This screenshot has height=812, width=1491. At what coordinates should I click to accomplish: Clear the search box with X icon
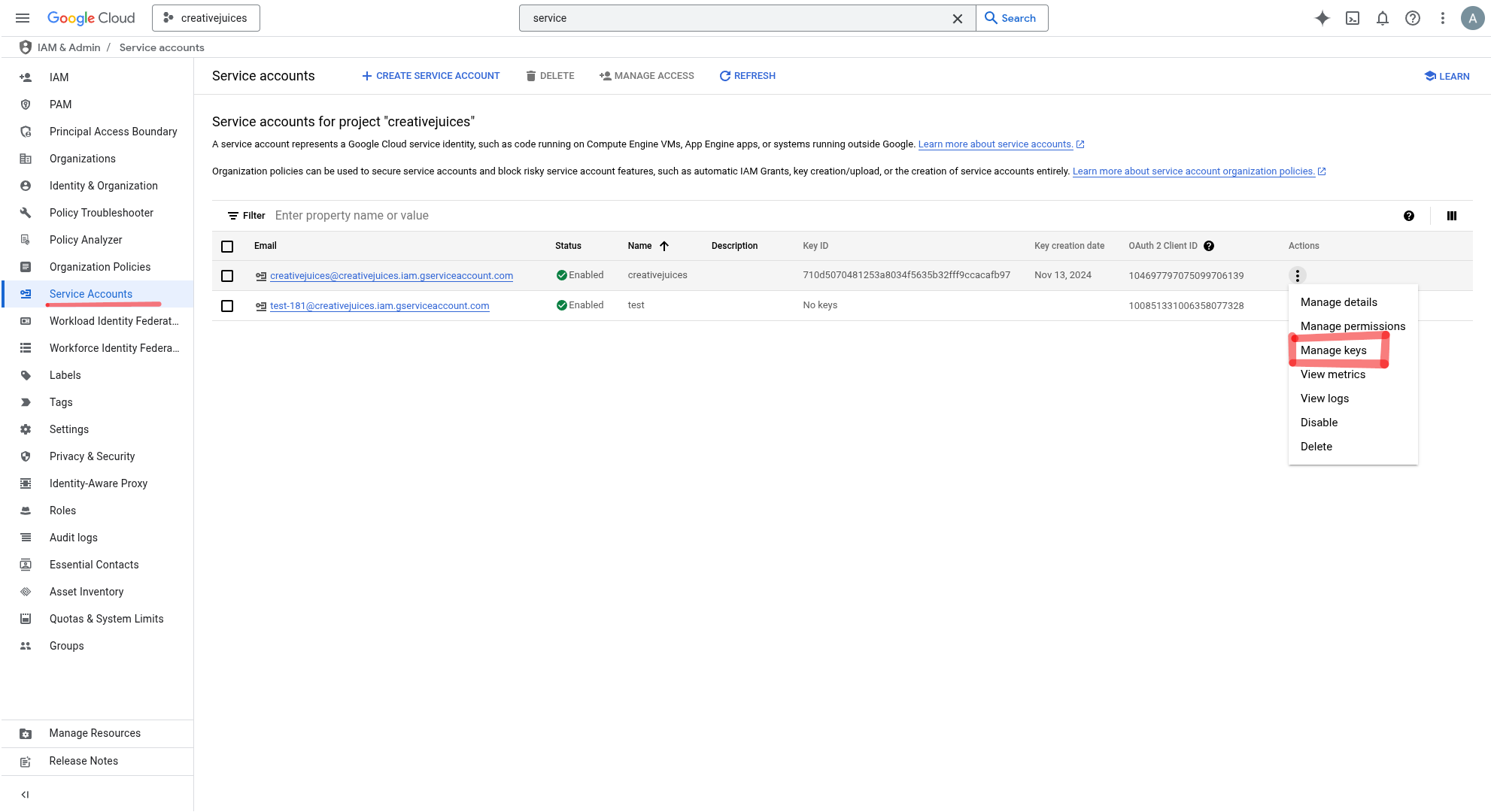(x=958, y=18)
